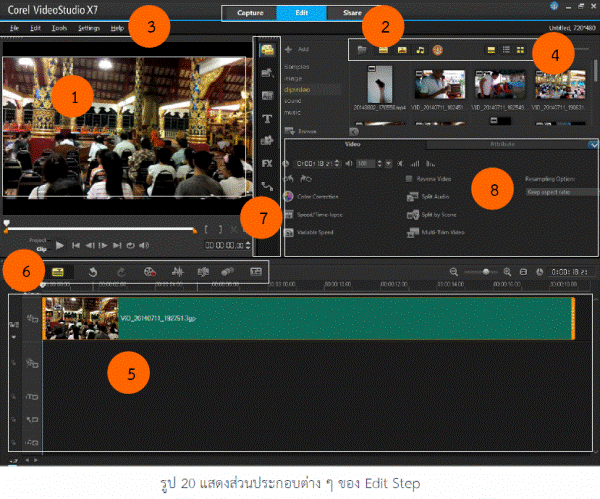Switch library to list view
Viewport: 600px width, 499px height.
click(506, 50)
